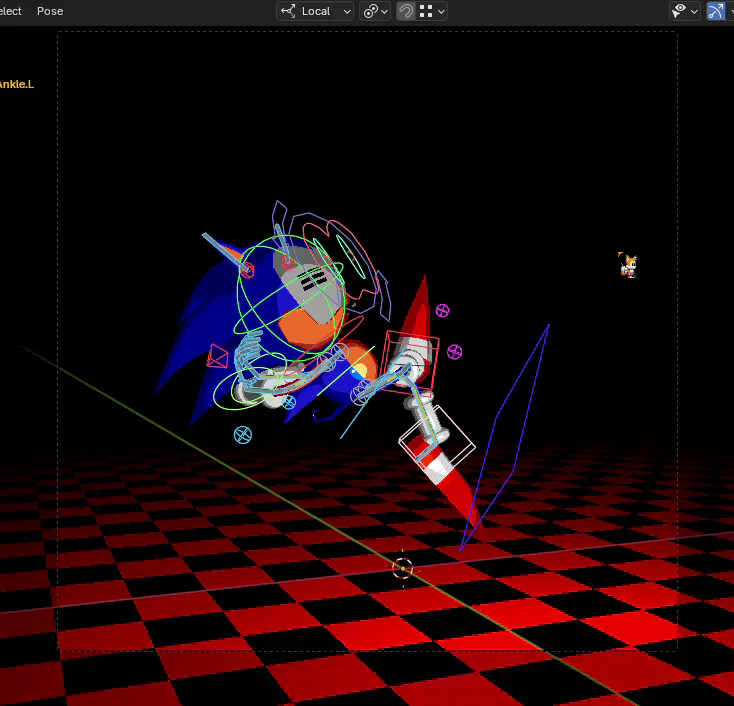Click the Tails sprite image
The height and width of the screenshot is (706, 734).
pyautogui.click(x=628, y=265)
